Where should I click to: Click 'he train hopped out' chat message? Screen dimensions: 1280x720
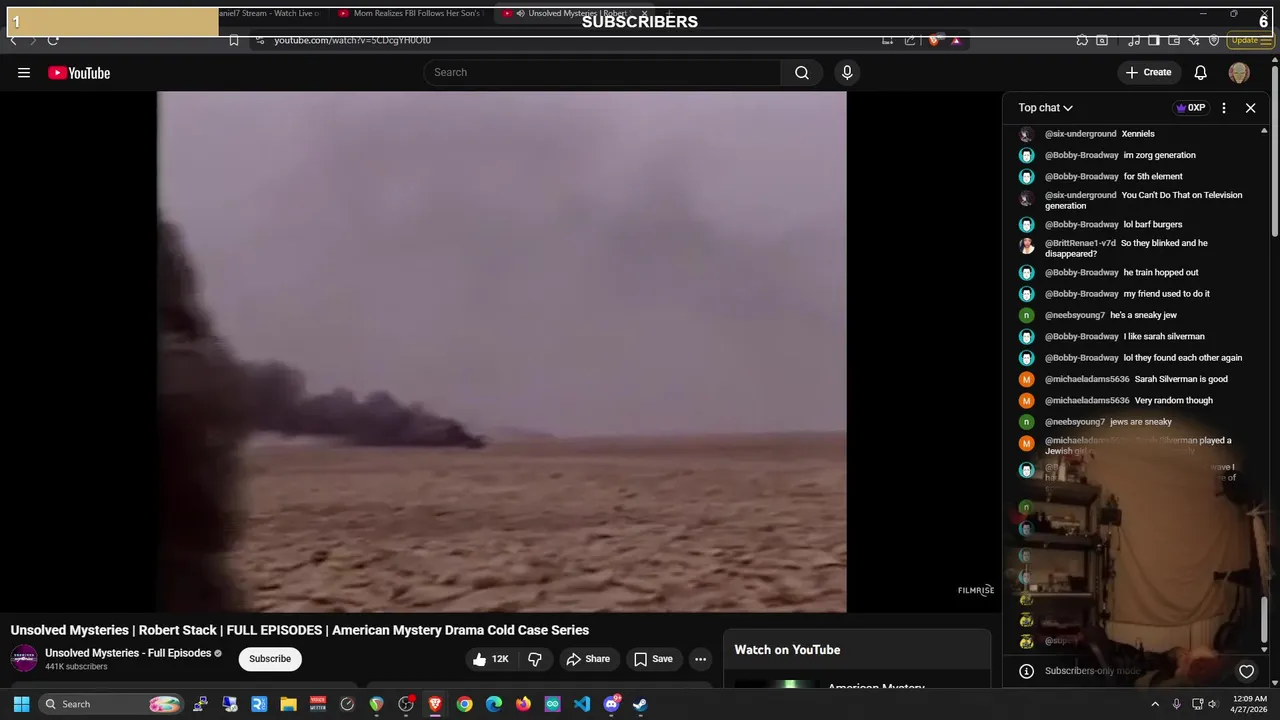1161,273
